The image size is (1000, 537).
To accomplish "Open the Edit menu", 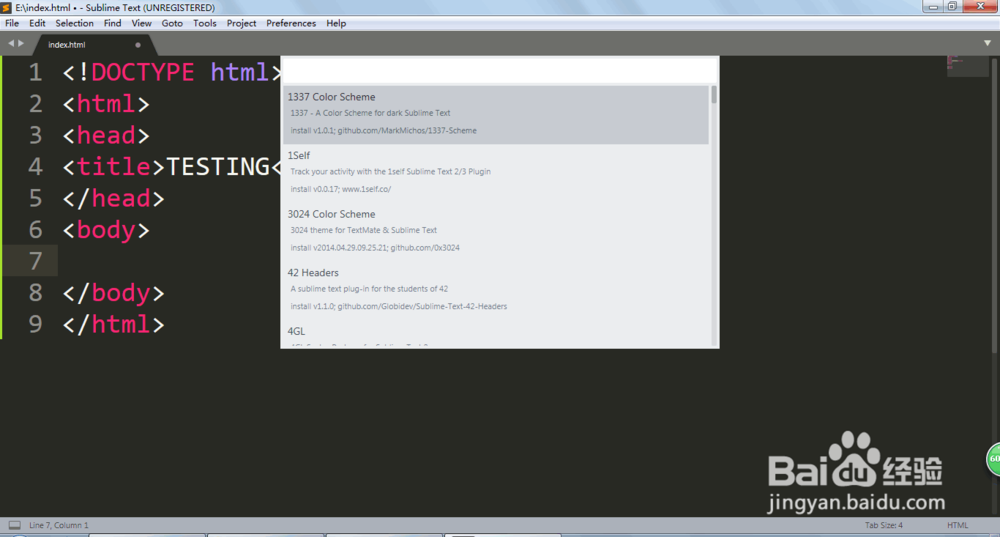I will (37, 23).
